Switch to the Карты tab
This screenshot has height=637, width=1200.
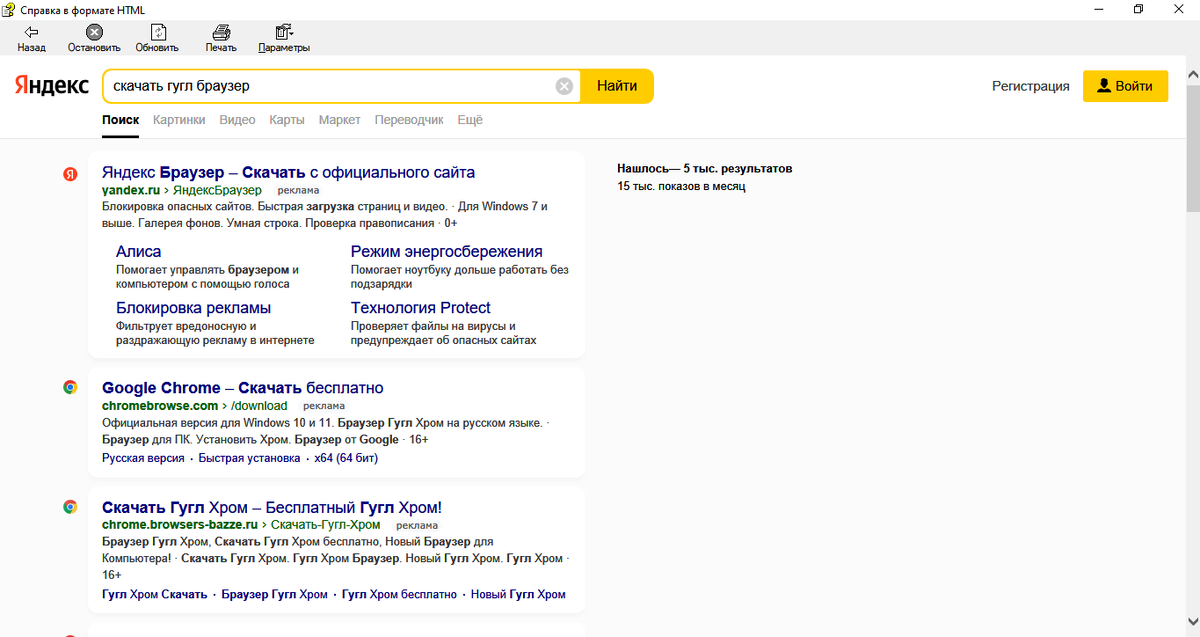[x=287, y=120]
